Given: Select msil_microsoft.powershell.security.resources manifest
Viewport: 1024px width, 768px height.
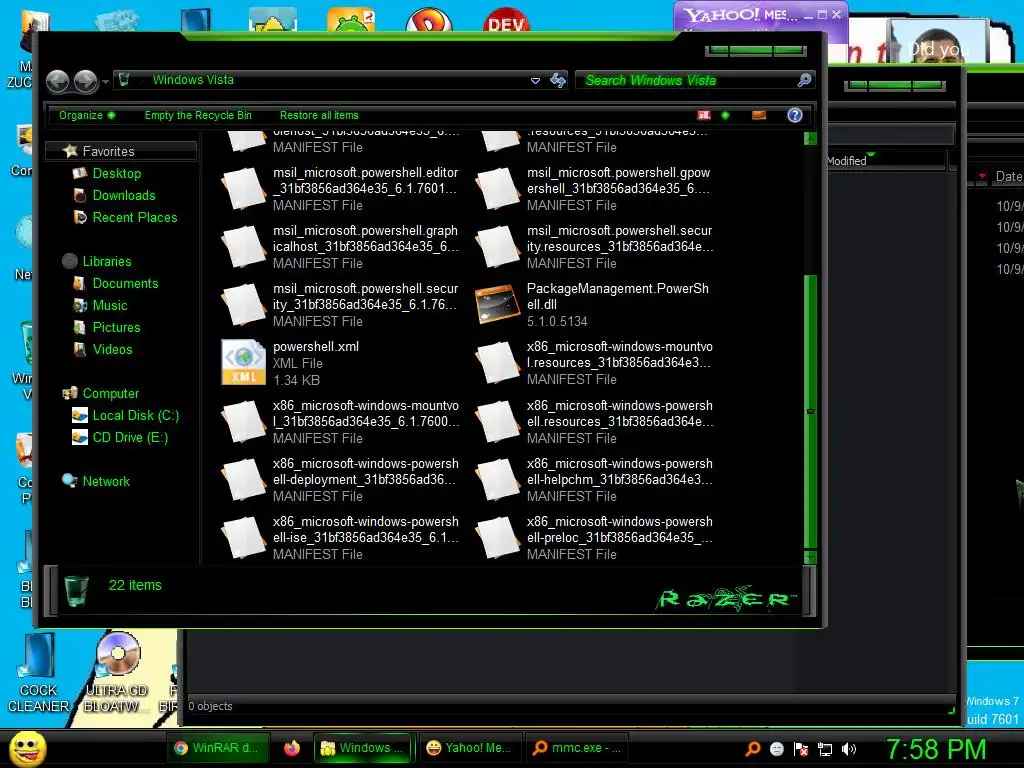Looking at the screenshot, I should coord(595,247).
